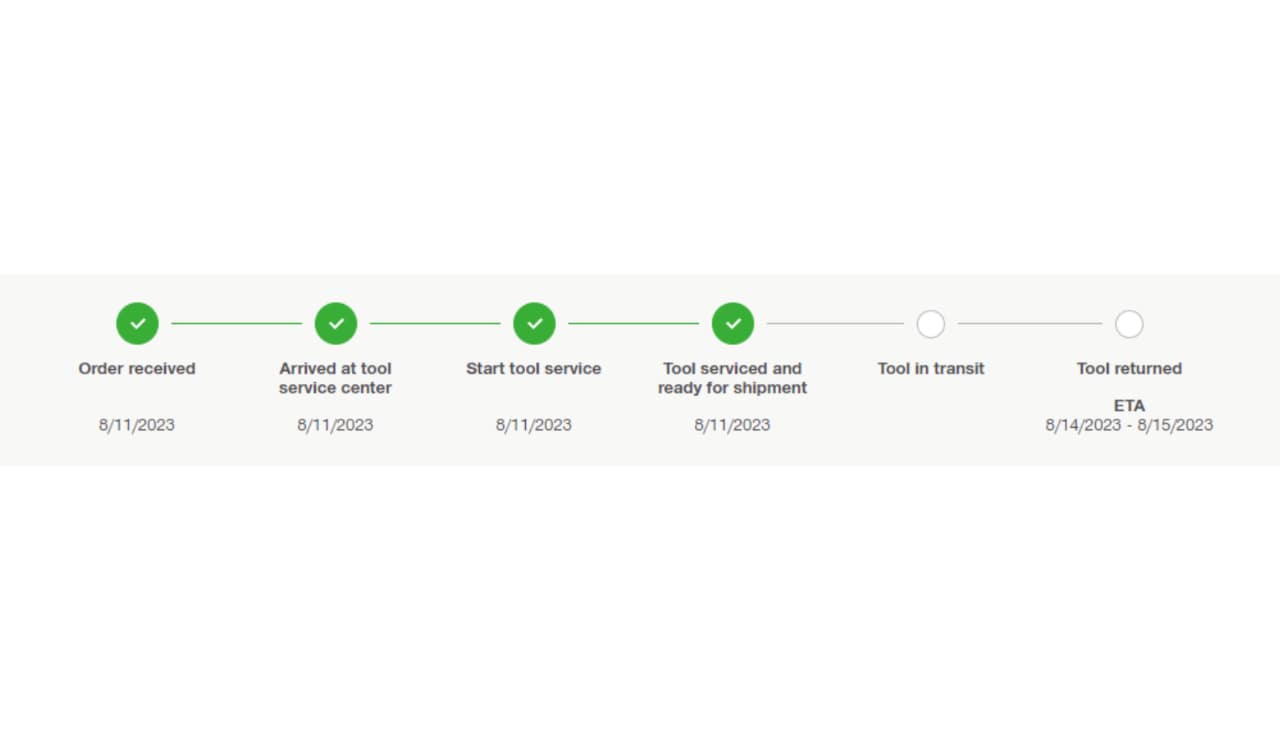Image resolution: width=1280 pixels, height=731 pixels.
Task: Select the empty Tool in transit circle
Action: click(931, 324)
